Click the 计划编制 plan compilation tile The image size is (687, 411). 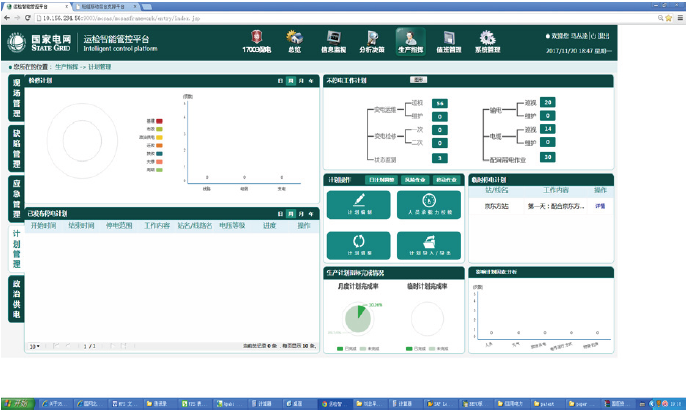[357, 207]
